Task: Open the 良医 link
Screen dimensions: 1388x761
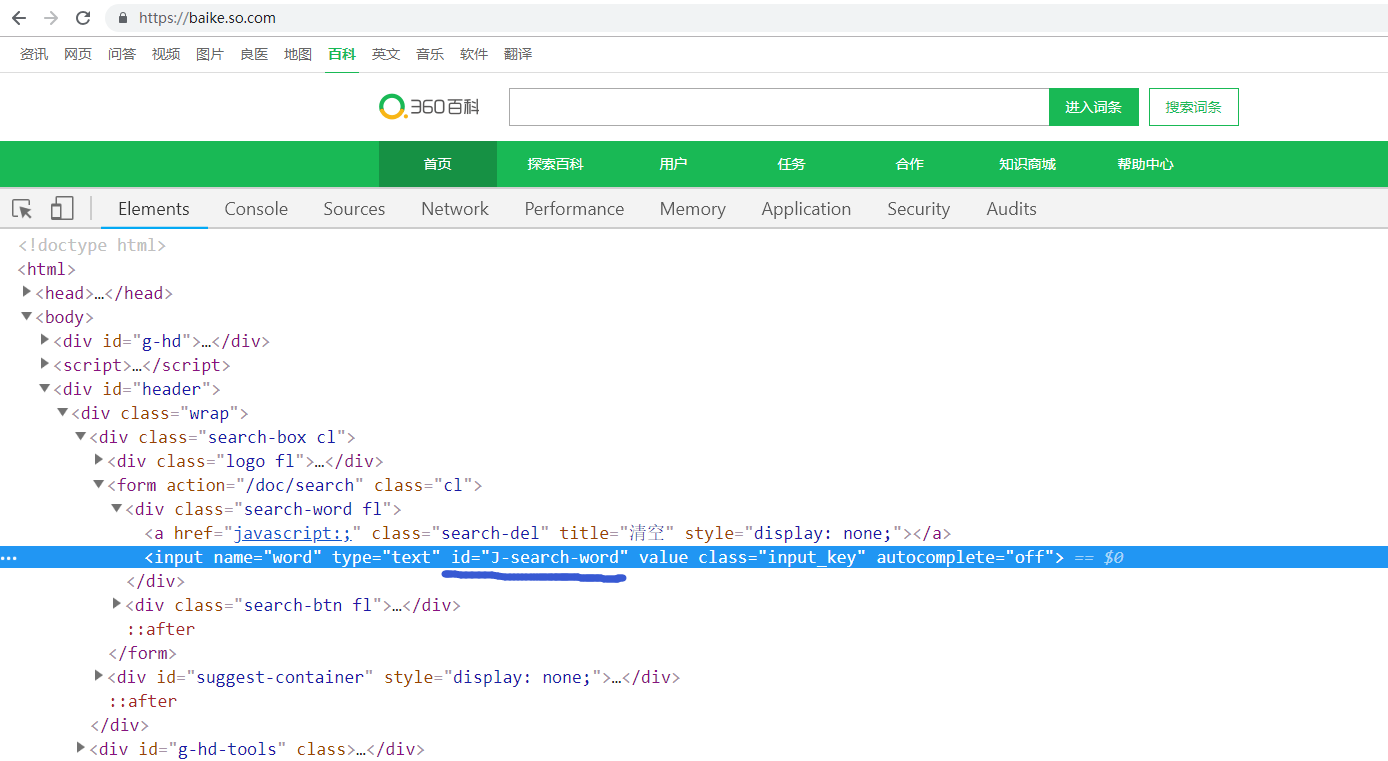Action: (254, 54)
